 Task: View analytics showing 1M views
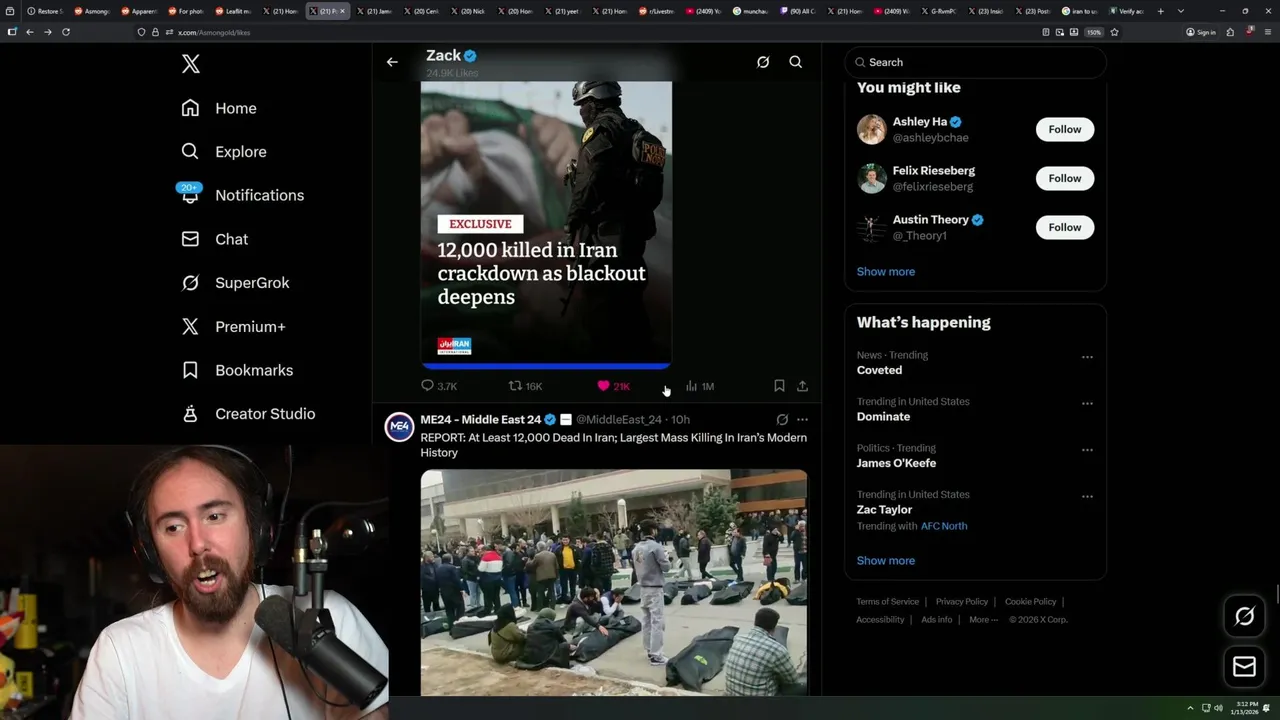point(700,386)
